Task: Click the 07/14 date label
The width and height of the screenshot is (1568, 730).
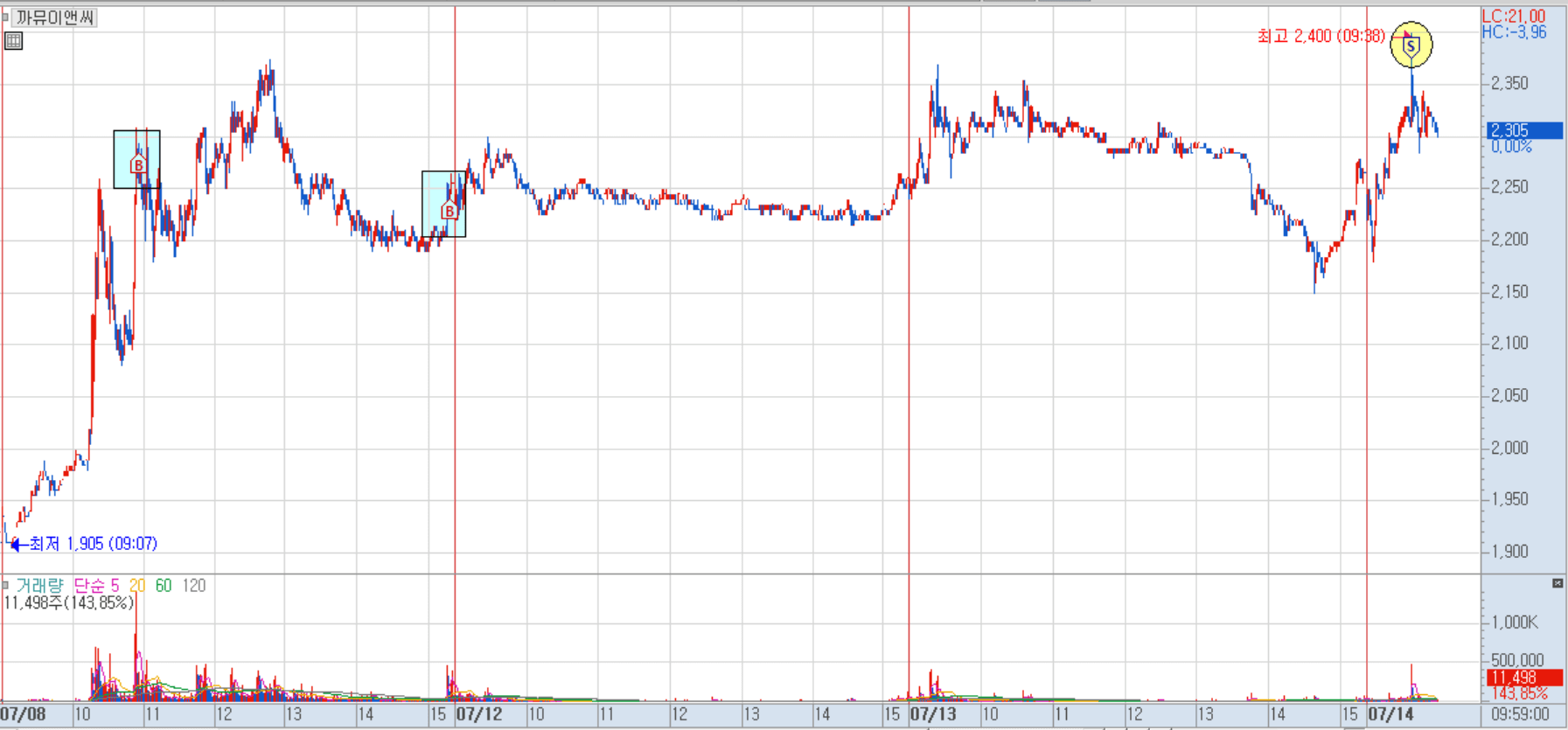Action: pos(1390,714)
